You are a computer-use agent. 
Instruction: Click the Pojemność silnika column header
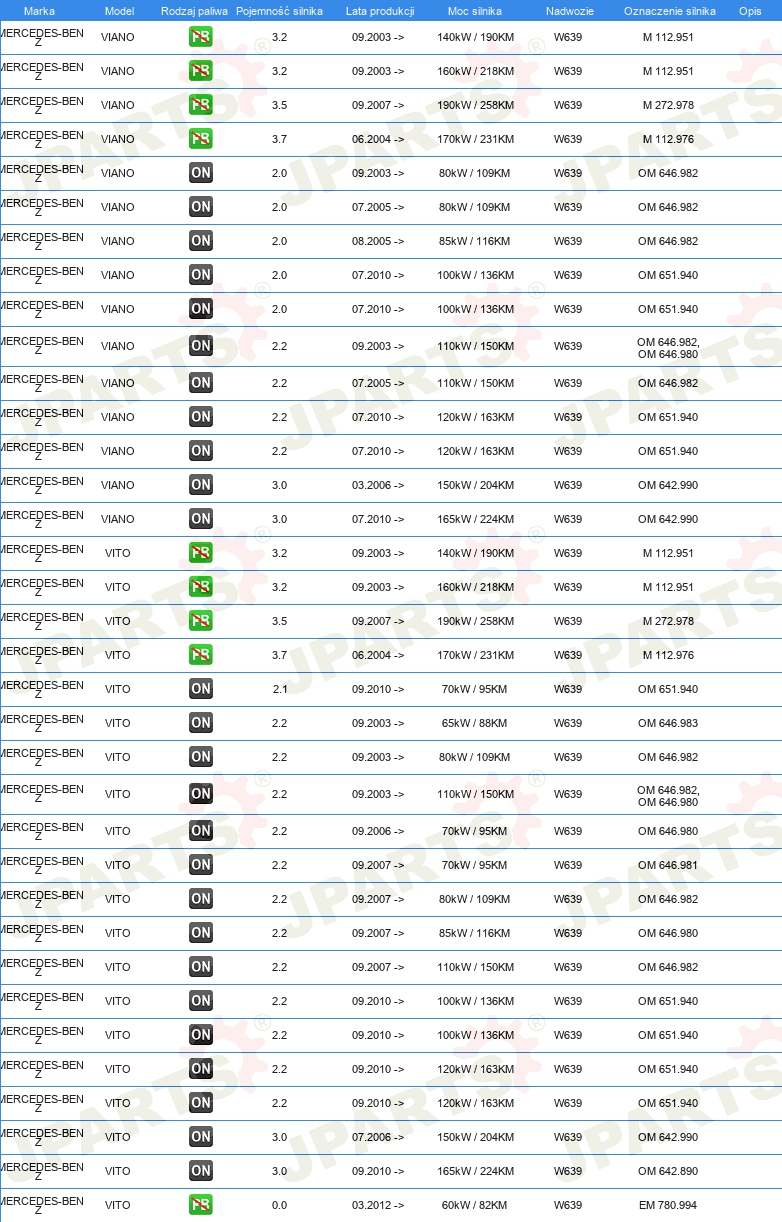[x=279, y=11]
